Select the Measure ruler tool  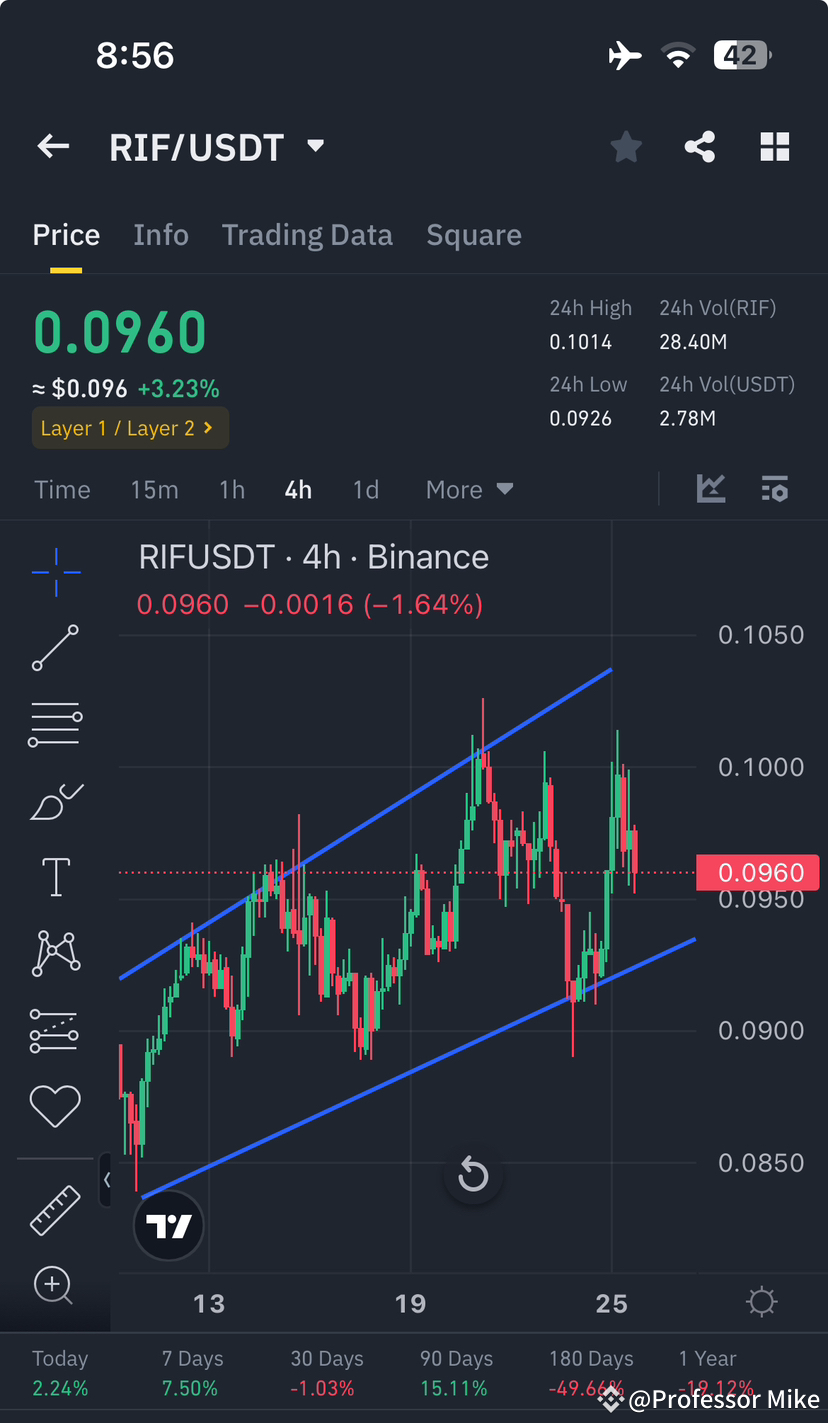(55, 1210)
